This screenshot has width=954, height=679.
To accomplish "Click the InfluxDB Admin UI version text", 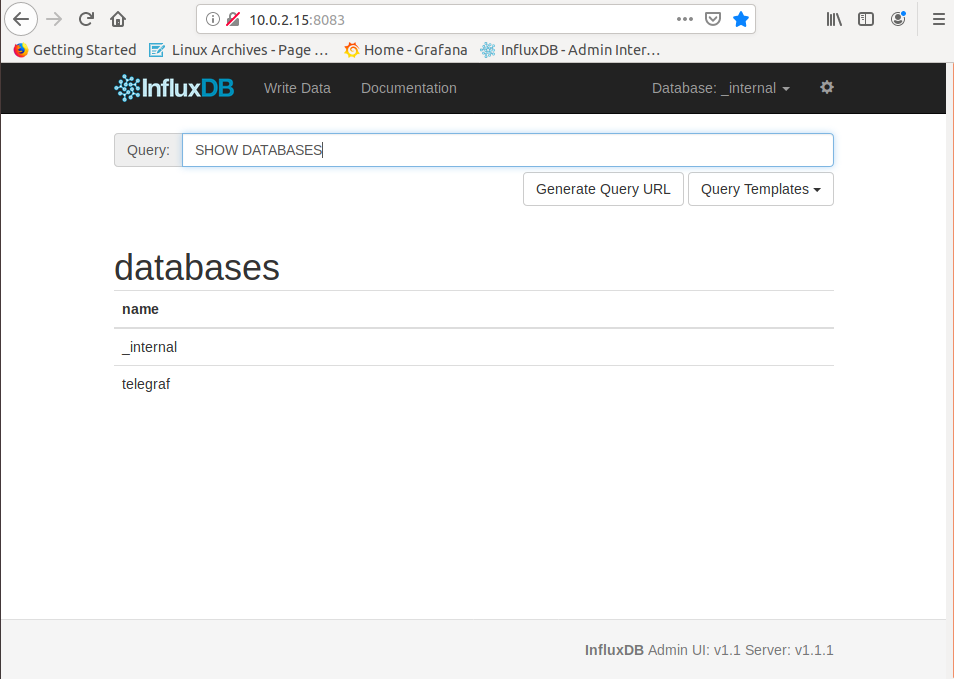I will tap(709, 650).
